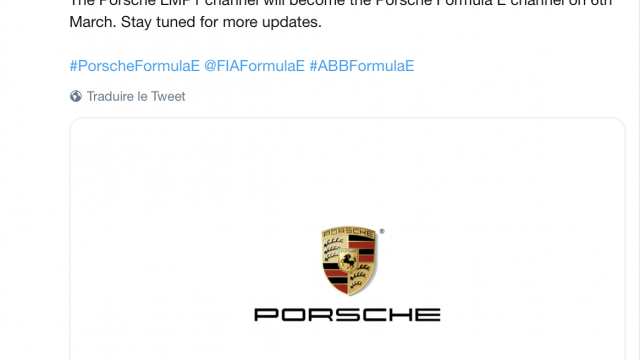Click the antlers in crest's upper-left quadrant
Viewport: 640px width, 360px height.
click(x=335, y=247)
